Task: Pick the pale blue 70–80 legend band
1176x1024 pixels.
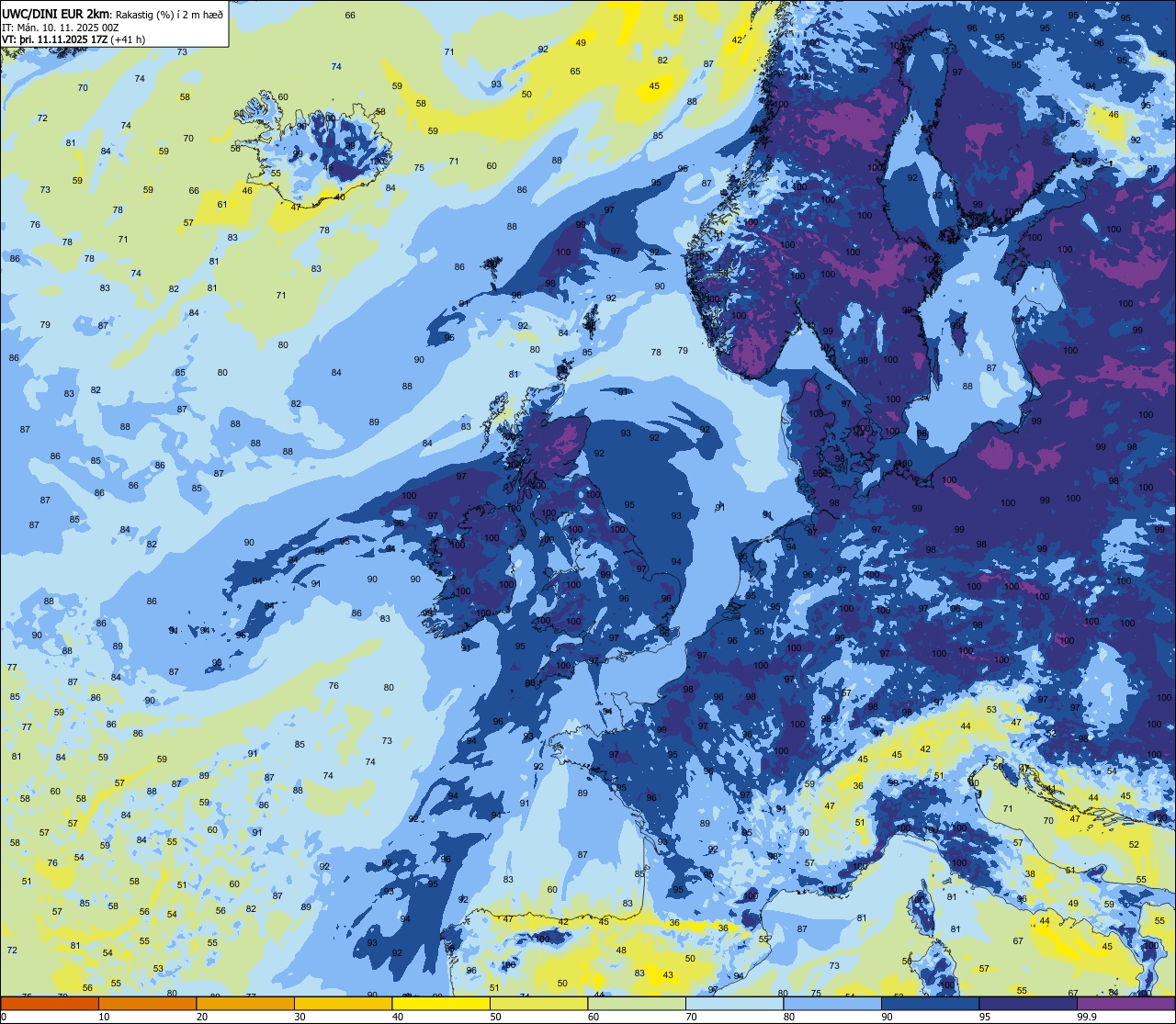Action: [x=734, y=1004]
